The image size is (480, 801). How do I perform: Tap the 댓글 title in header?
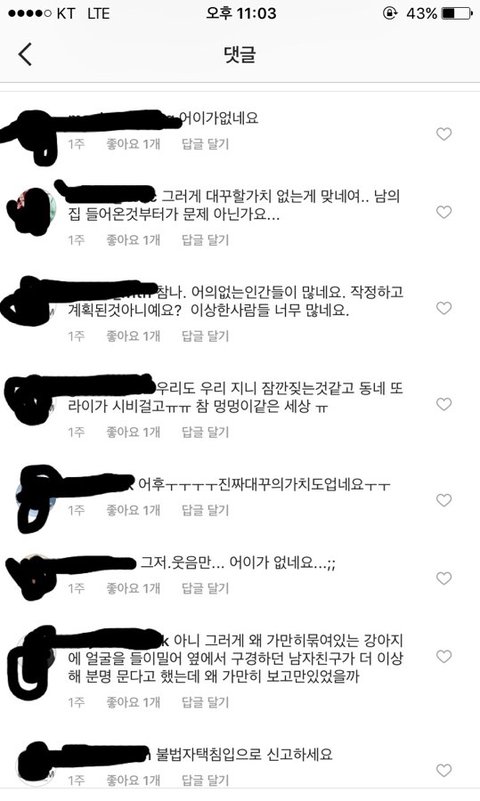[x=240, y=54]
